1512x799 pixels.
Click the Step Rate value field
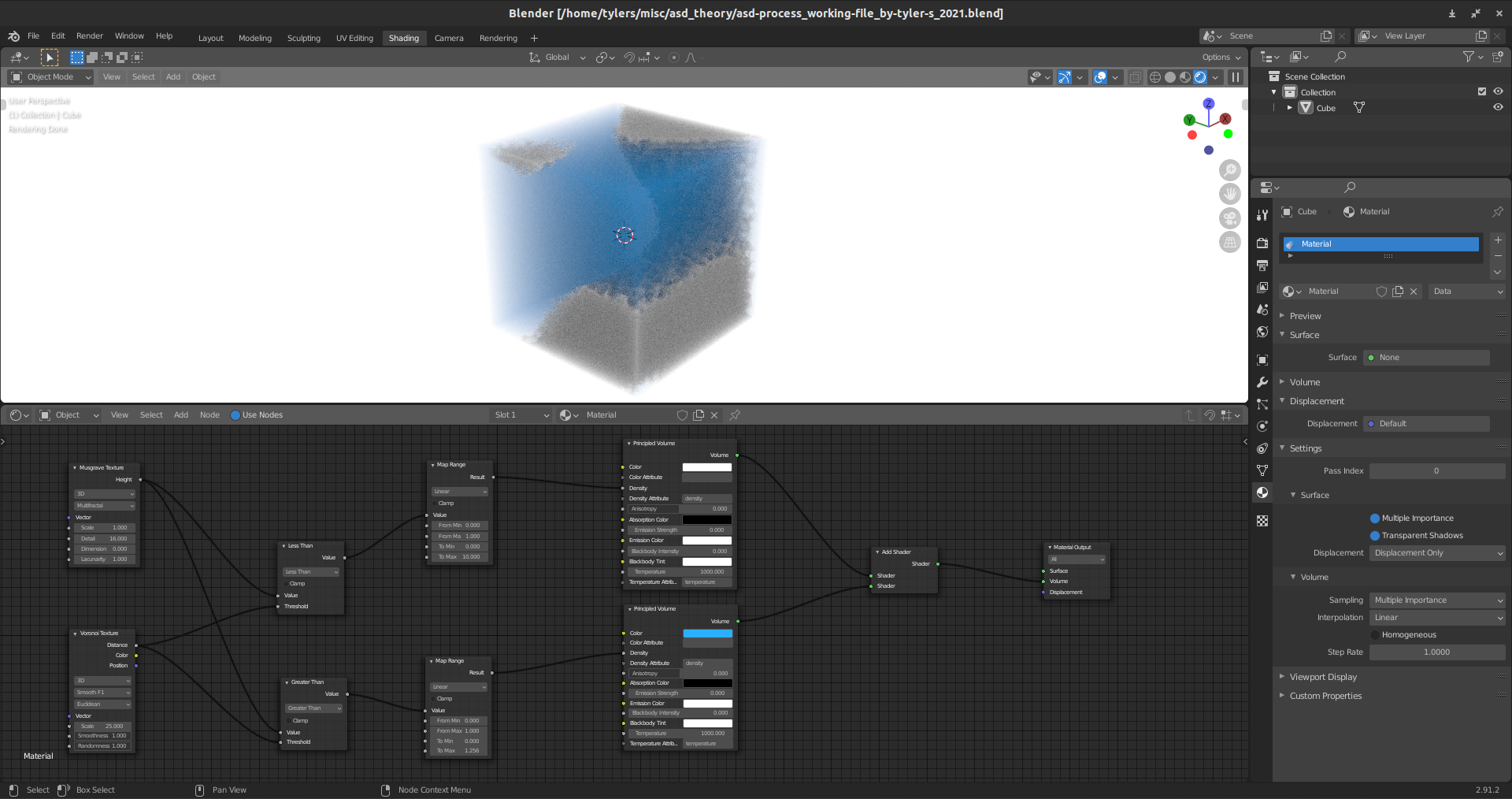[1436, 652]
